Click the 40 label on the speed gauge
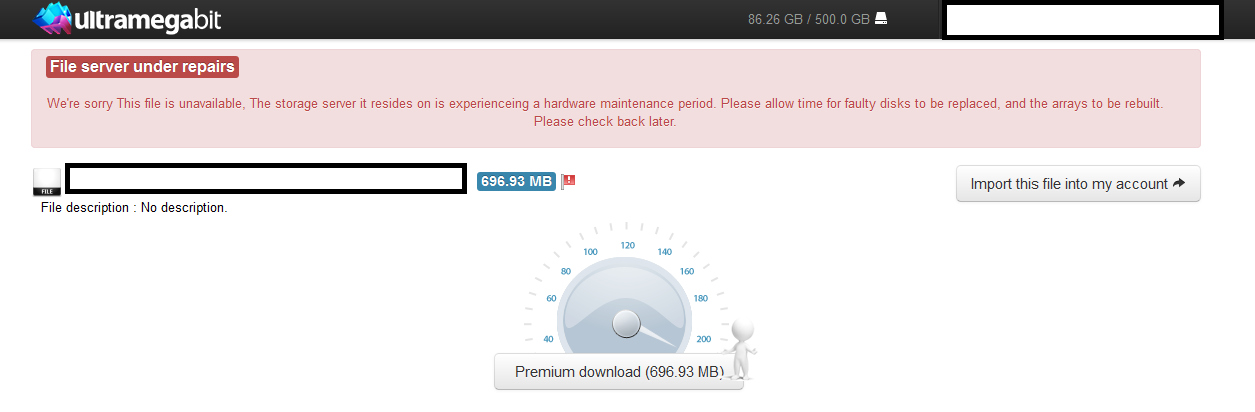The image size is (1255, 412). point(550,340)
